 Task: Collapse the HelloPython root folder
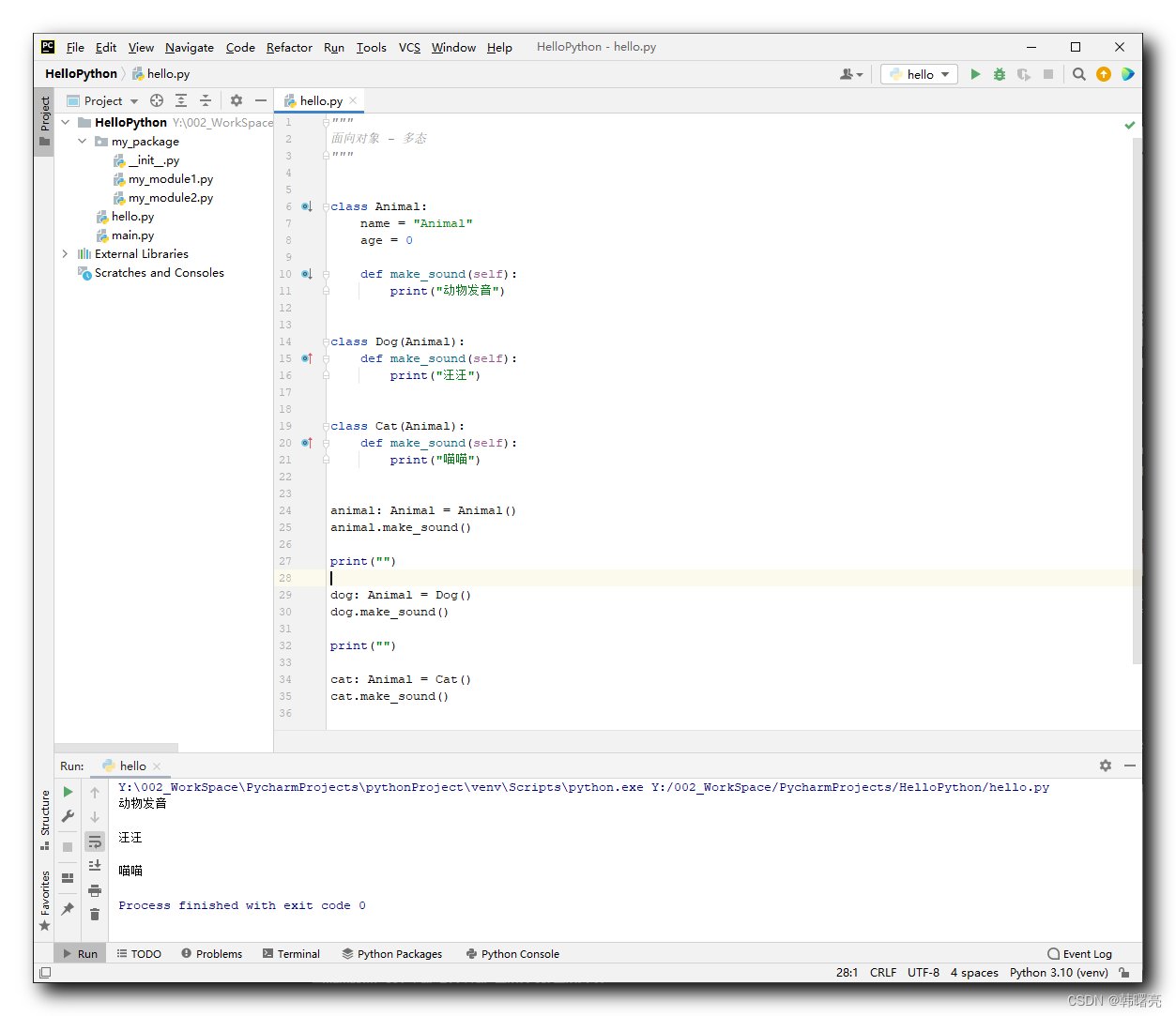coord(66,122)
